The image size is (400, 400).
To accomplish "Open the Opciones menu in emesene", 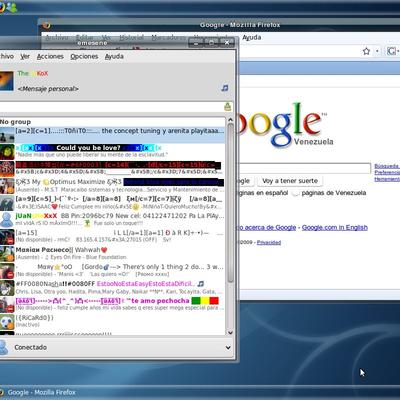I will 84,56.
